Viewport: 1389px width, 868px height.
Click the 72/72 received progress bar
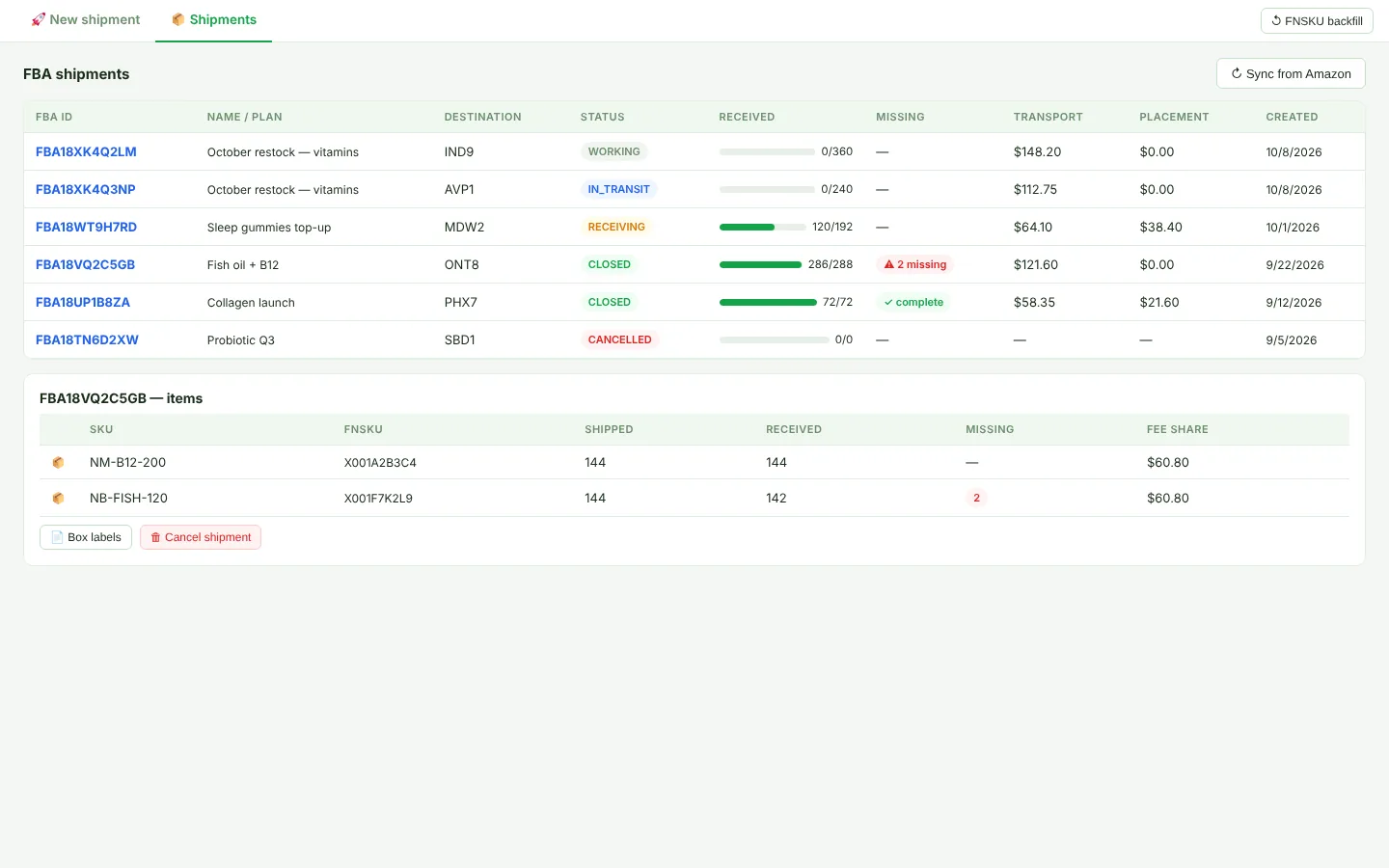click(768, 303)
